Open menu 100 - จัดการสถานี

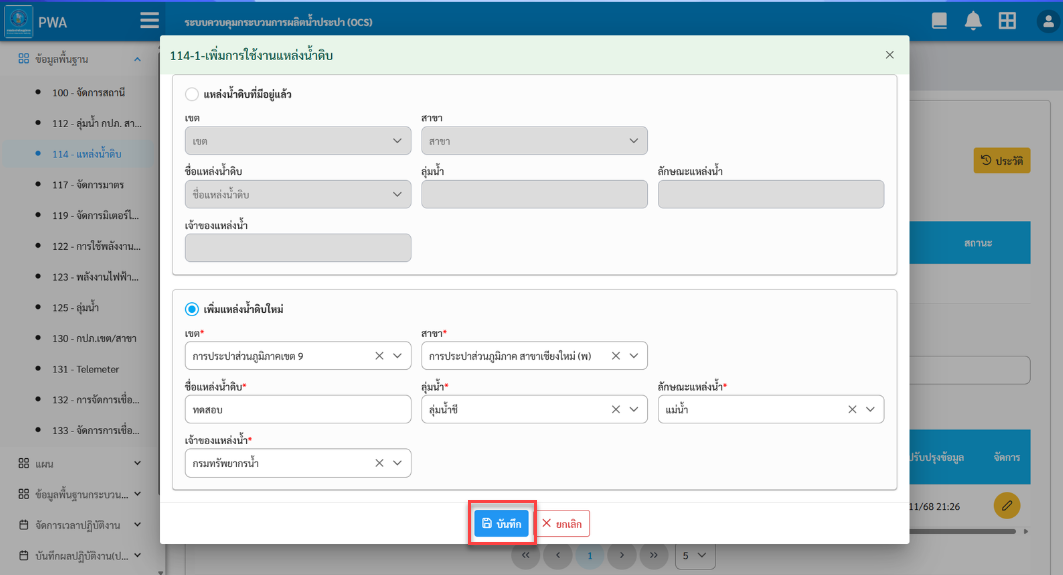point(89,92)
